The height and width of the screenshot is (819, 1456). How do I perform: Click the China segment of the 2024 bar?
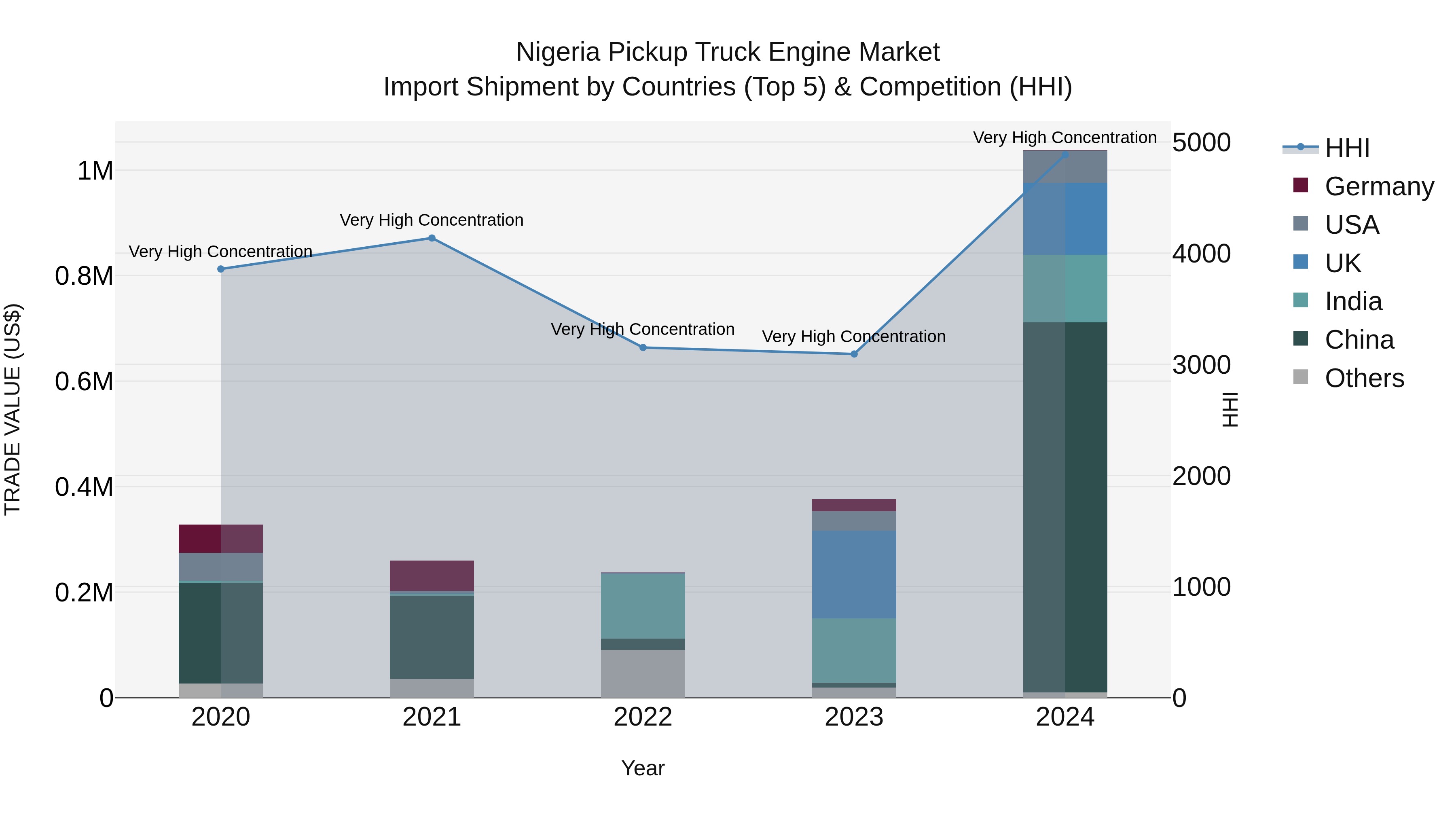pyautogui.click(x=1065, y=507)
